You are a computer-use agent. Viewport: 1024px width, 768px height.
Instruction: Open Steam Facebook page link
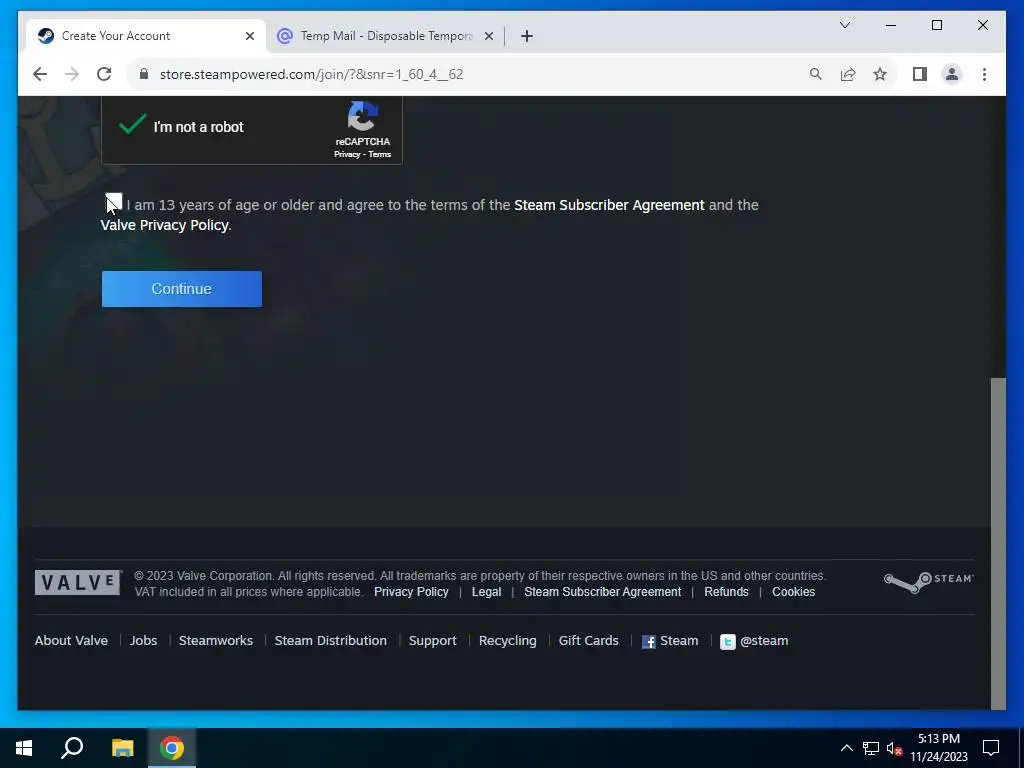670,641
